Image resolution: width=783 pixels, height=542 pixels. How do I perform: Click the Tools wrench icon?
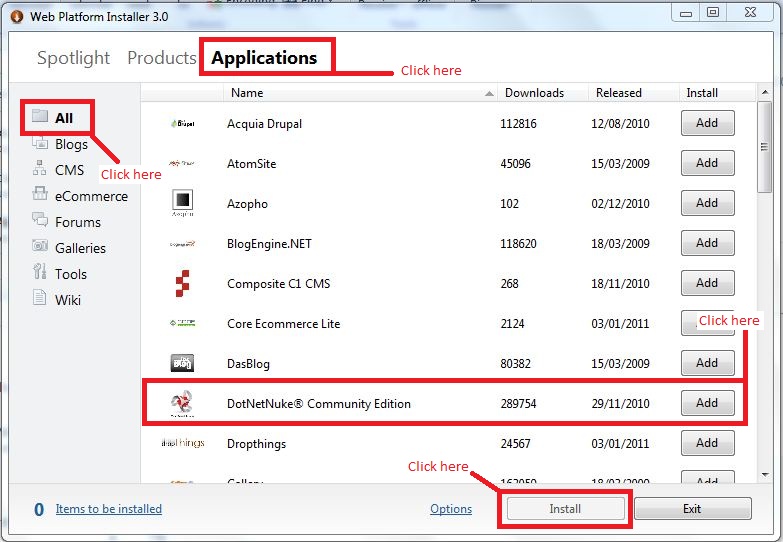[39, 271]
